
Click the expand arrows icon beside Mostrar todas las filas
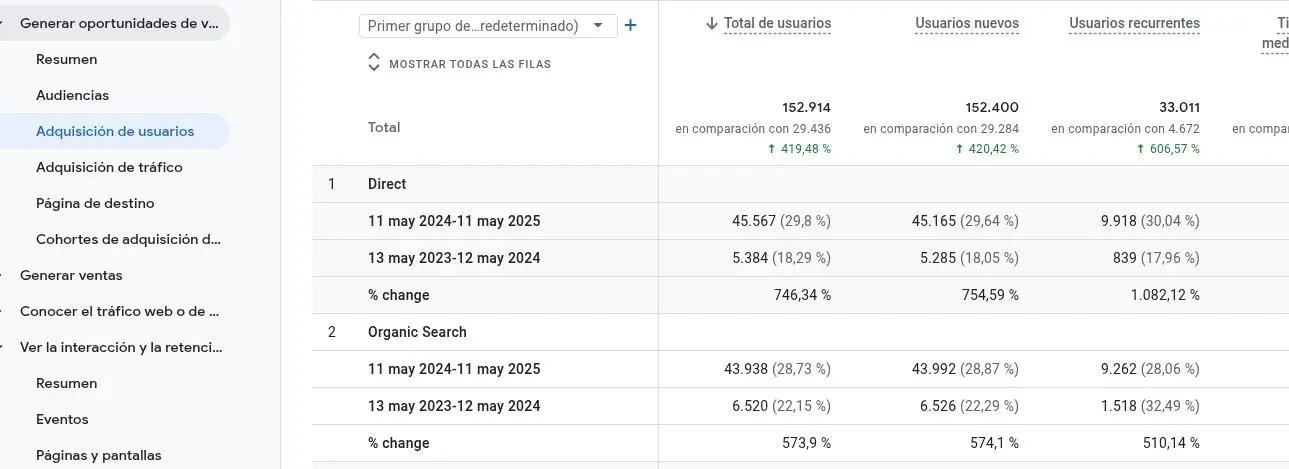click(x=374, y=63)
